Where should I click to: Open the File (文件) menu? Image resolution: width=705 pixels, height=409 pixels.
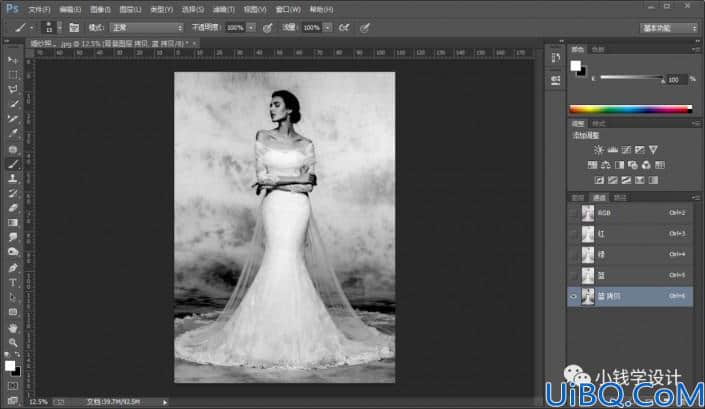tap(39, 9)
